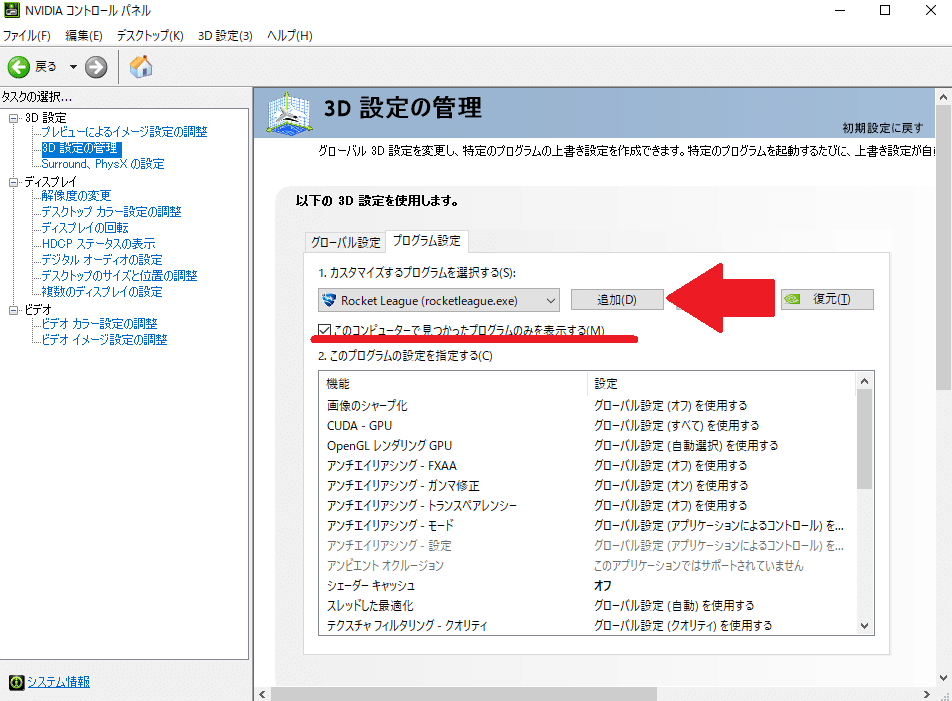This screenshot has width=952, height=701.
Task: Open ディスプレイの回転 page
Action: [84, 228]
